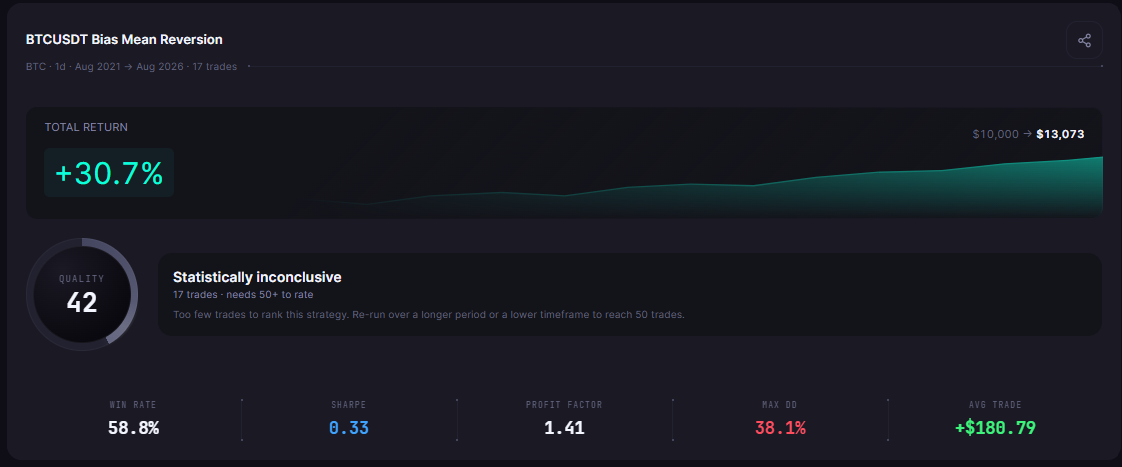
Task: Click the TOTAL RETURN label
Action: tap(86, 127)
